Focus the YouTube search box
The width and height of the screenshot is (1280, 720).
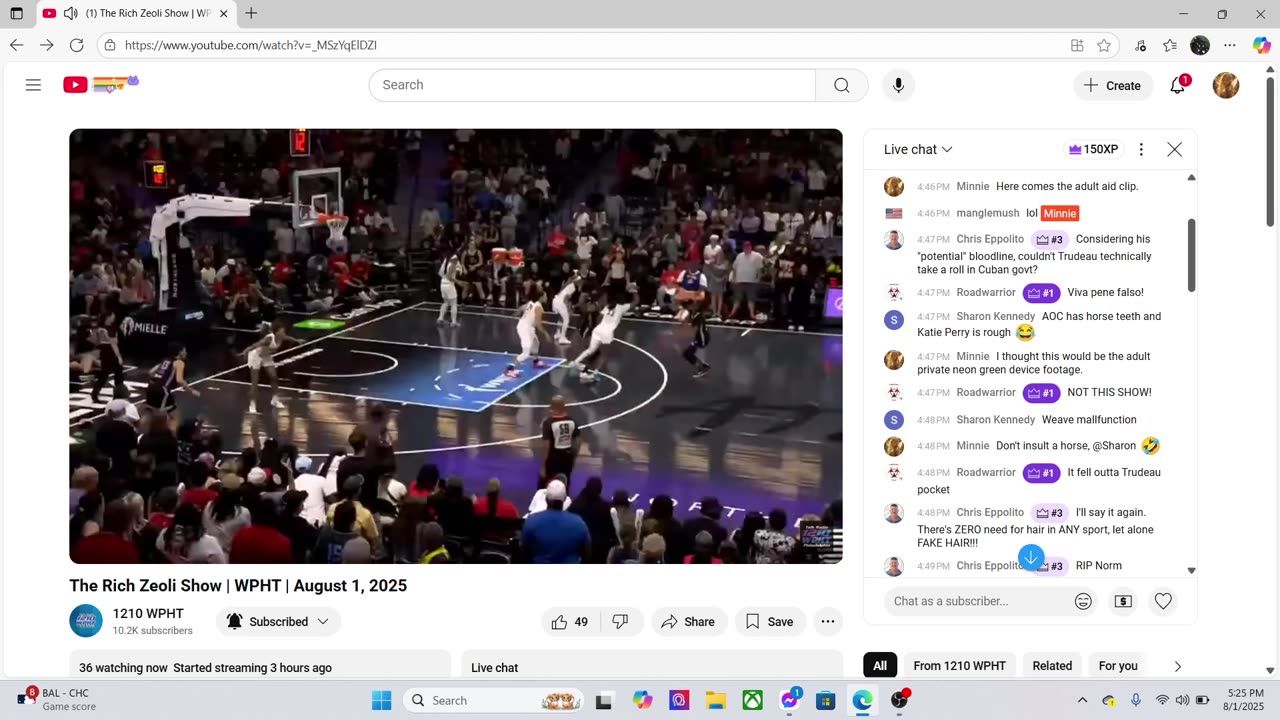592,85
